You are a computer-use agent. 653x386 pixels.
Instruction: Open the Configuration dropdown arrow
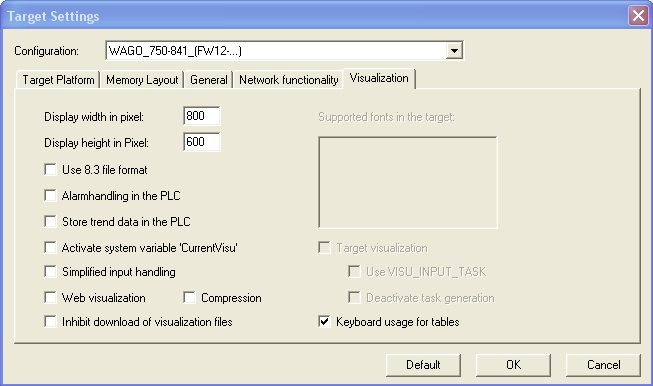coord(454,51)
